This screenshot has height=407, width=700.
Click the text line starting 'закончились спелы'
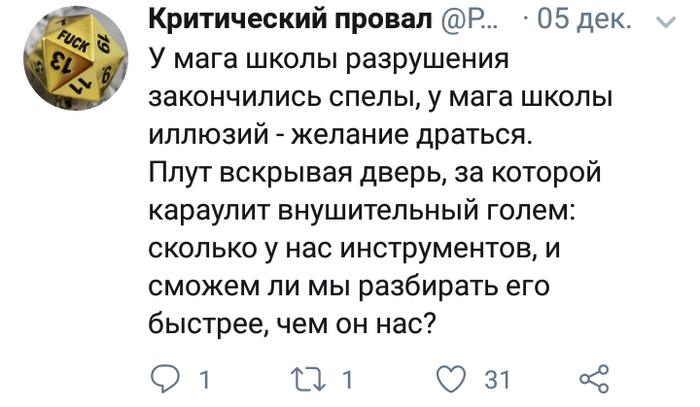coord(380,97)
